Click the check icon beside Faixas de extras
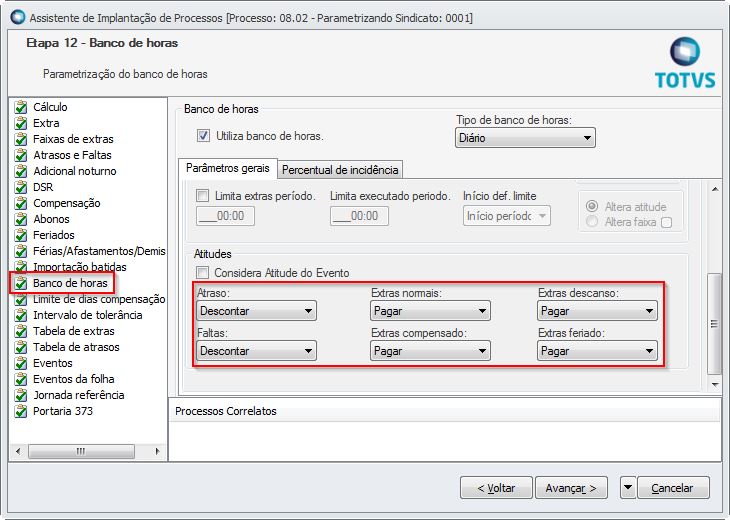730x520 pixels. point(20,139)
